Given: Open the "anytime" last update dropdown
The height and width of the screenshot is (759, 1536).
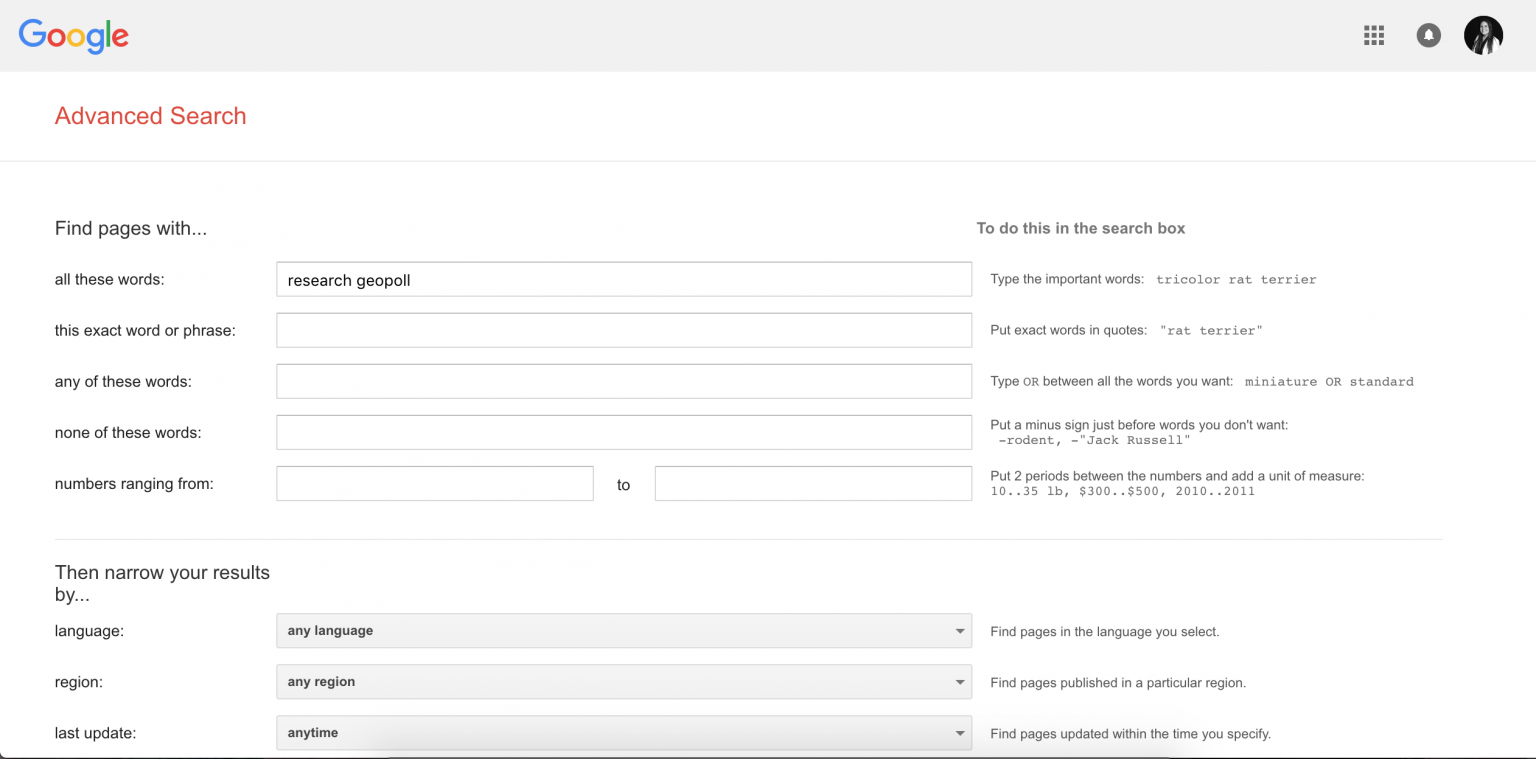Looking at the screenshot, I should (622, 733).
